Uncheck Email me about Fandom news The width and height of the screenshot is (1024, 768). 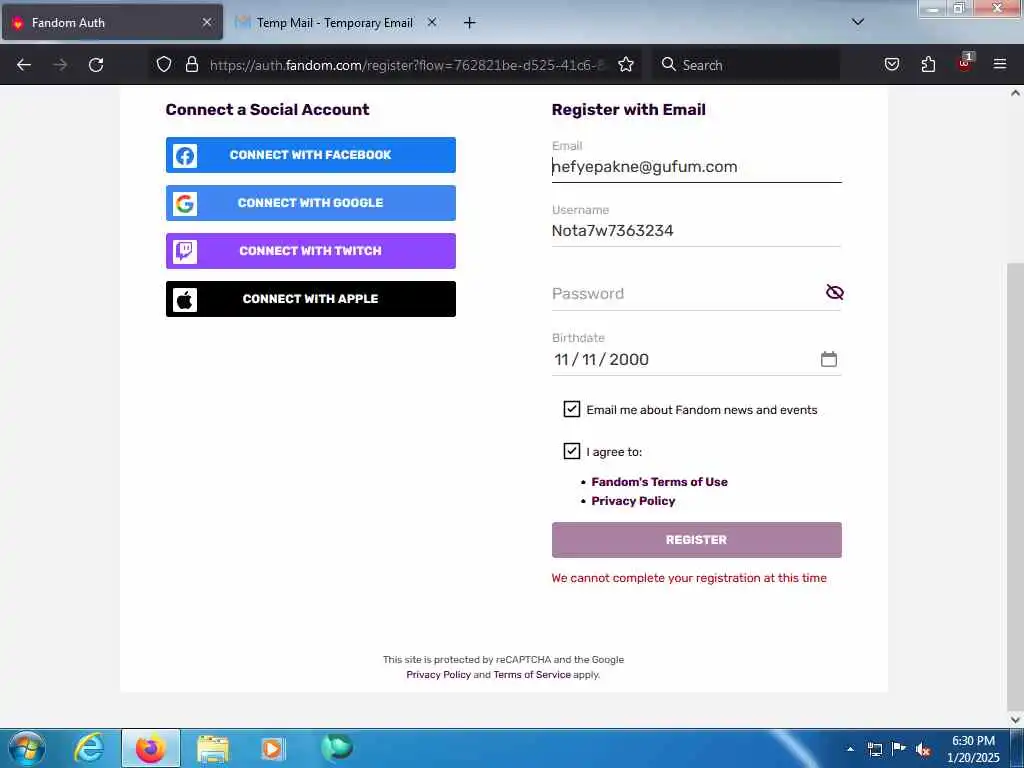pos(571,409)
